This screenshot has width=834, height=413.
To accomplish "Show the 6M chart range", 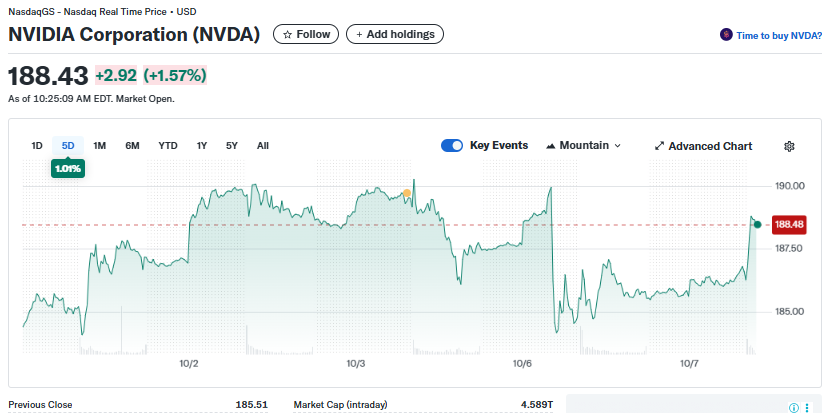I will 132,146.
